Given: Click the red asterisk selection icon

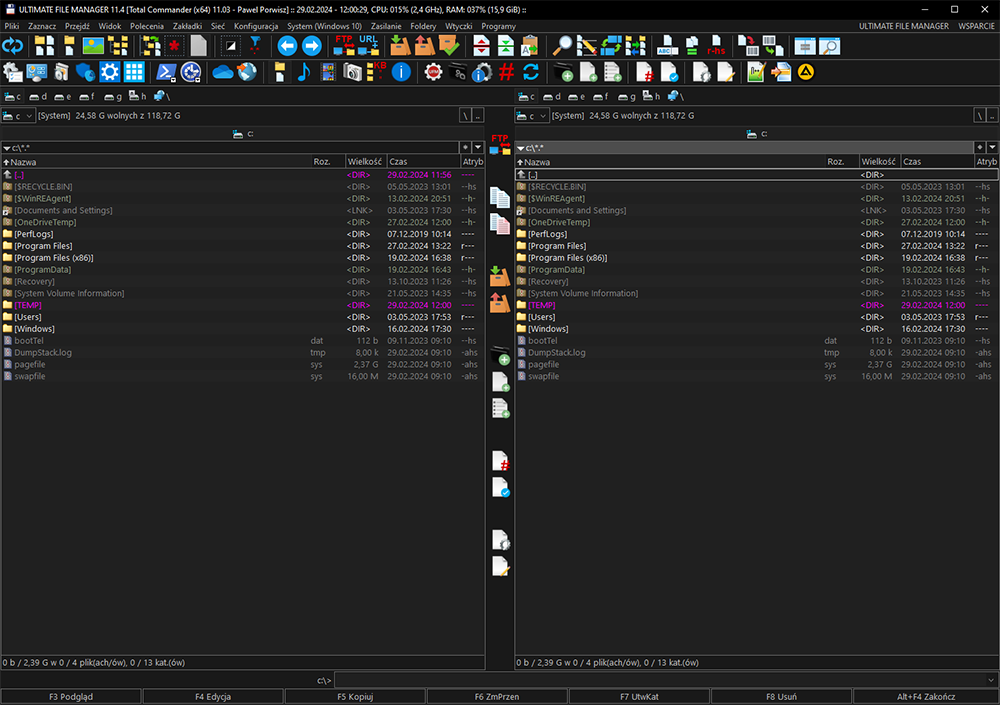Looking at the screenshot, I should coord(173,46).
